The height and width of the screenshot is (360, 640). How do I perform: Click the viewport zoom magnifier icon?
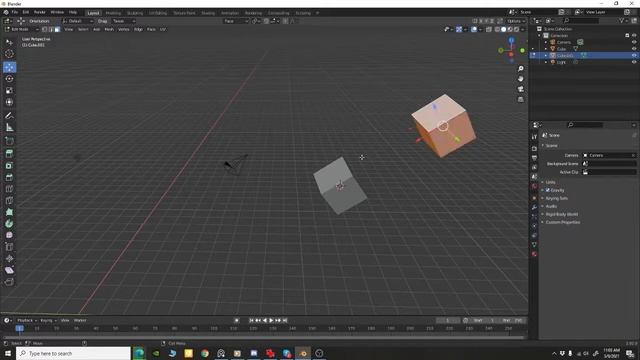coord(520,69)
